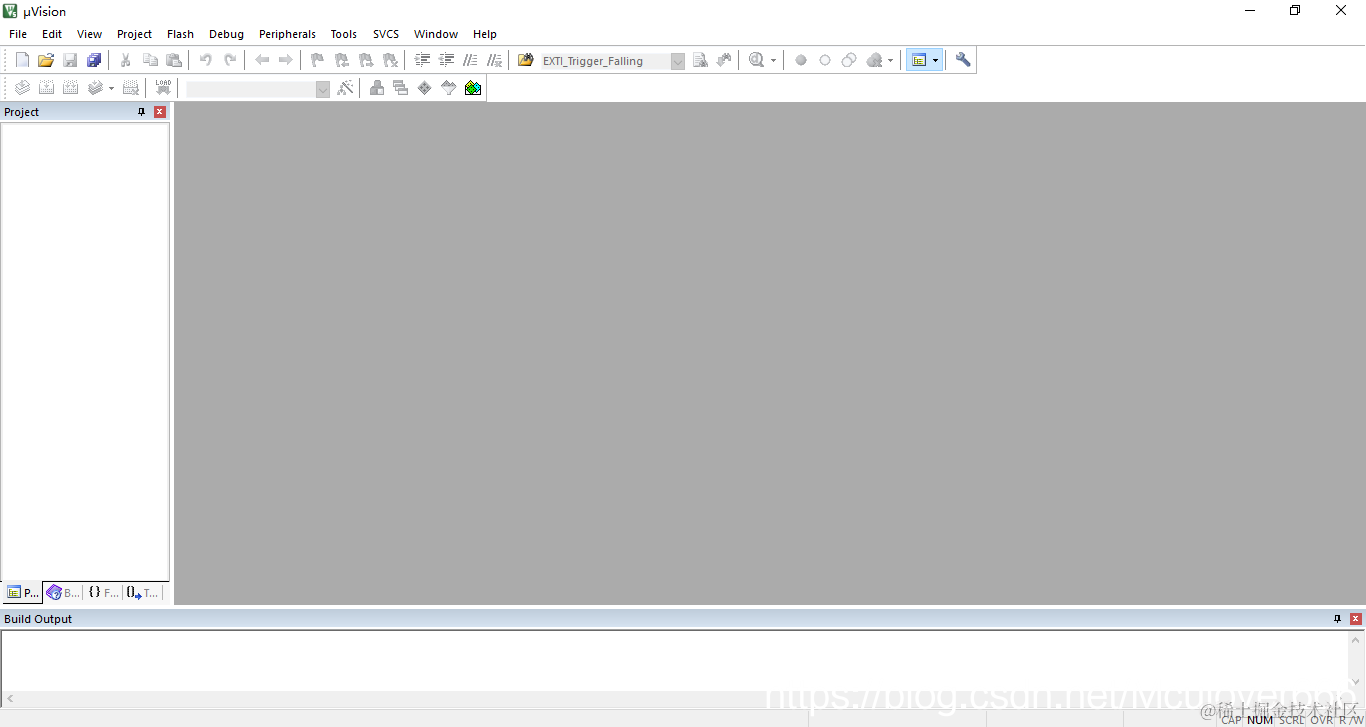This screenshot has width=1366, height=727.
Task: Open the View menu
Action: tap(90, 34)
